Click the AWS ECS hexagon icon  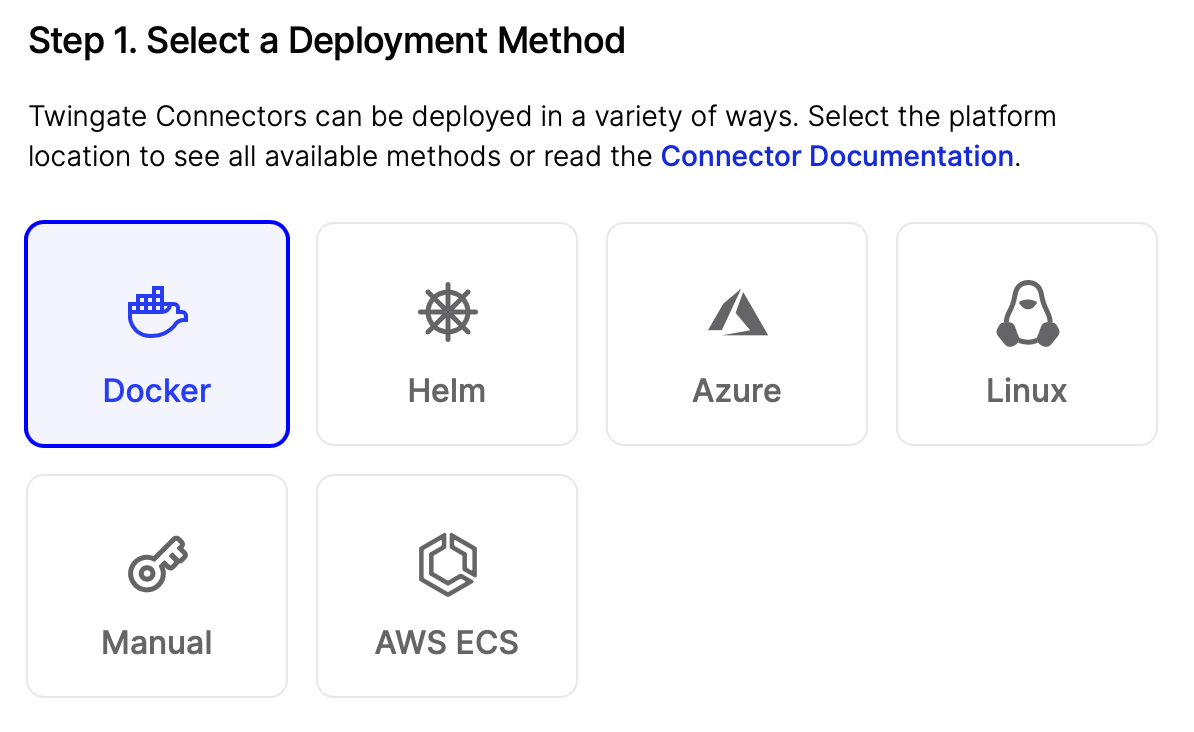tap(448, 564)
